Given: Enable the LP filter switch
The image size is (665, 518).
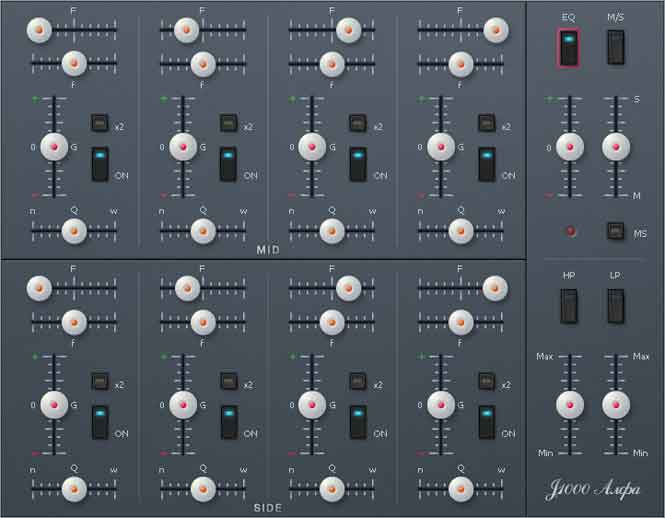Looking at the screenshot, I should (x=615, y=306).
